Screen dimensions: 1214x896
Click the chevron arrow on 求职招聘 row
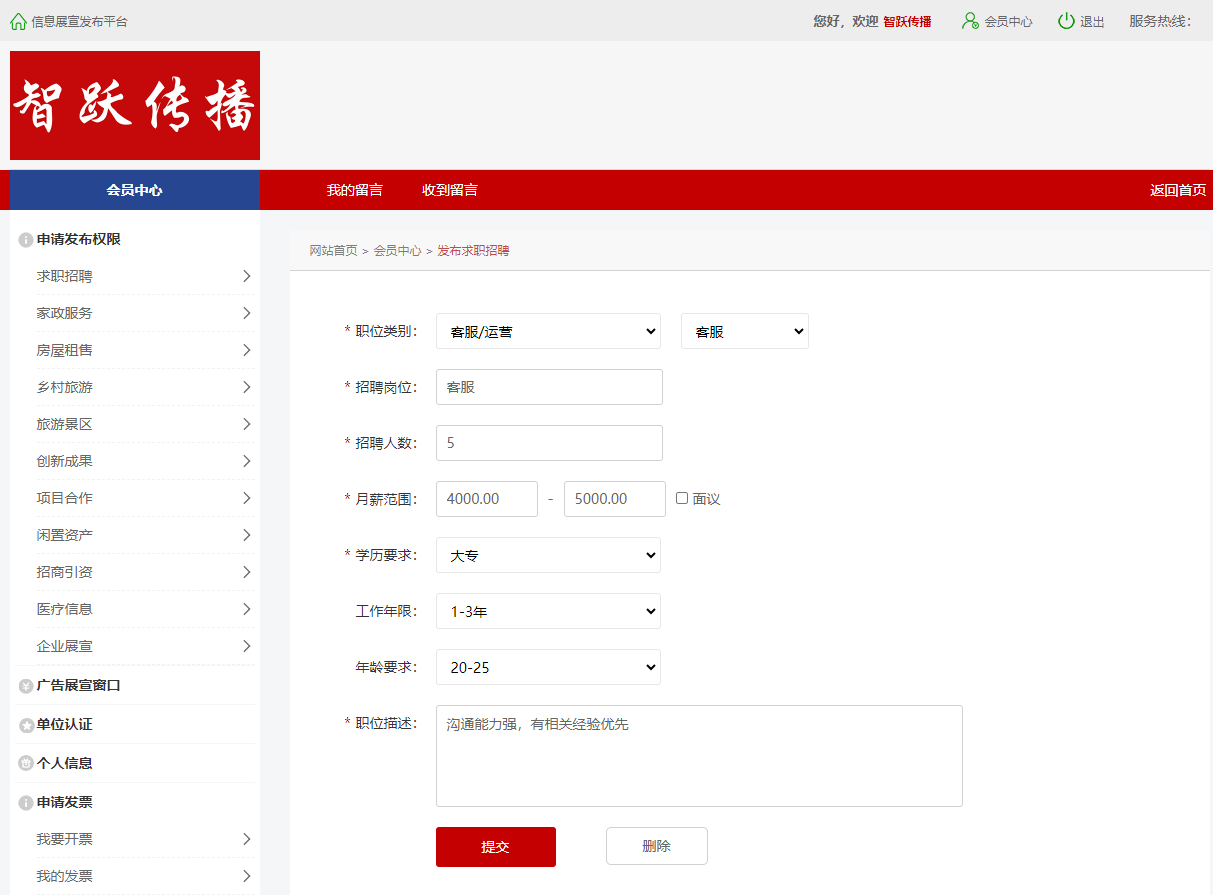point(247,276)
